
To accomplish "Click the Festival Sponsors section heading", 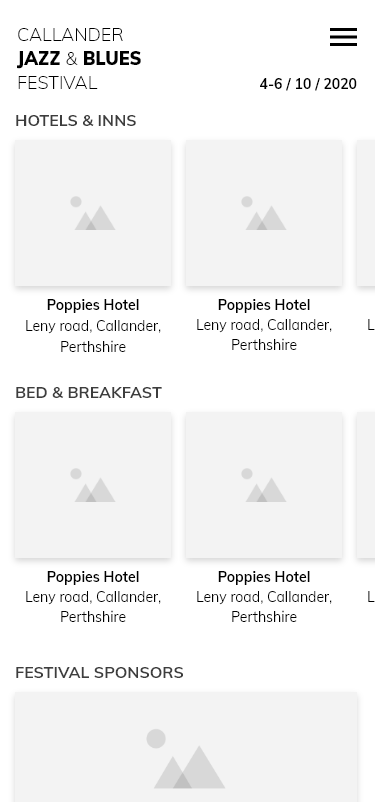I will coord(99,673).
